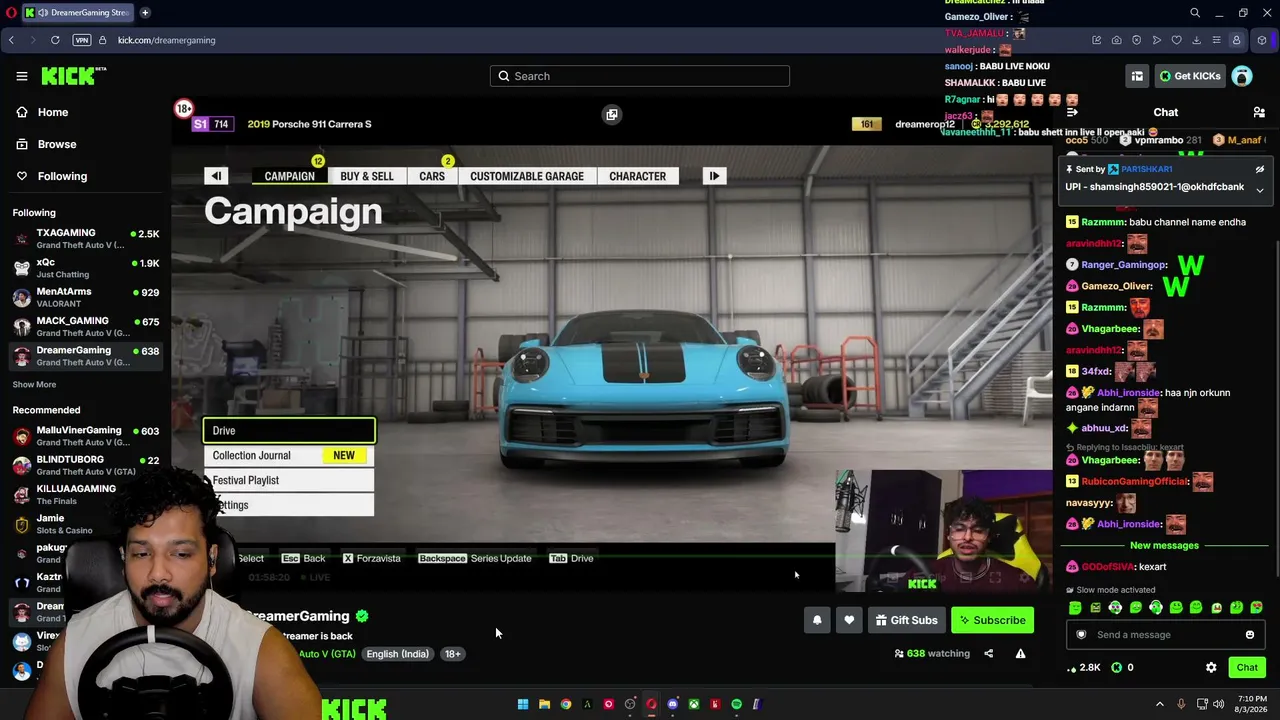
Task: Show hidden system tray icons
Action: pyautogui.click(x=1160, y=704)
